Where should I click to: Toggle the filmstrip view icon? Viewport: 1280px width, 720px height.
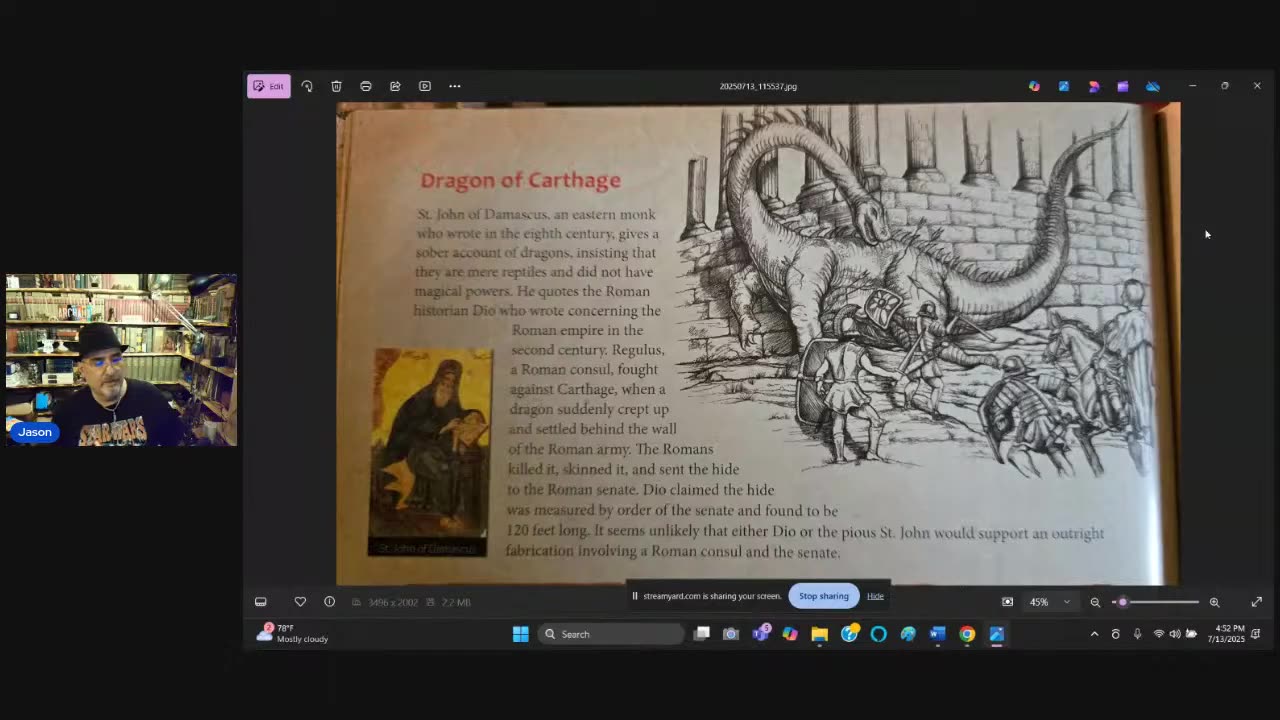(x=261, y=602)
